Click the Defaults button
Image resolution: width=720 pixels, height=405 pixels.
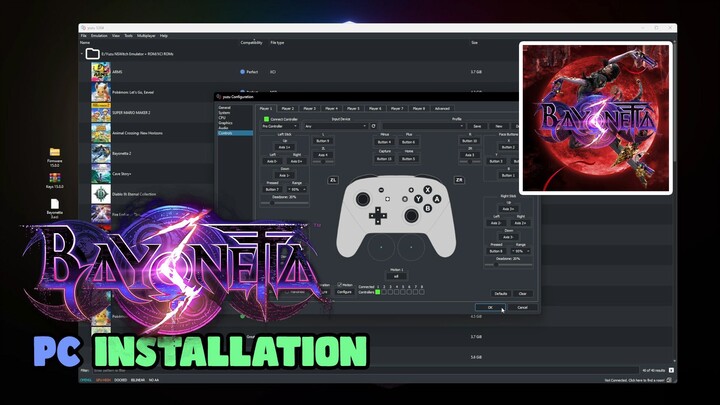click(501, 293)
